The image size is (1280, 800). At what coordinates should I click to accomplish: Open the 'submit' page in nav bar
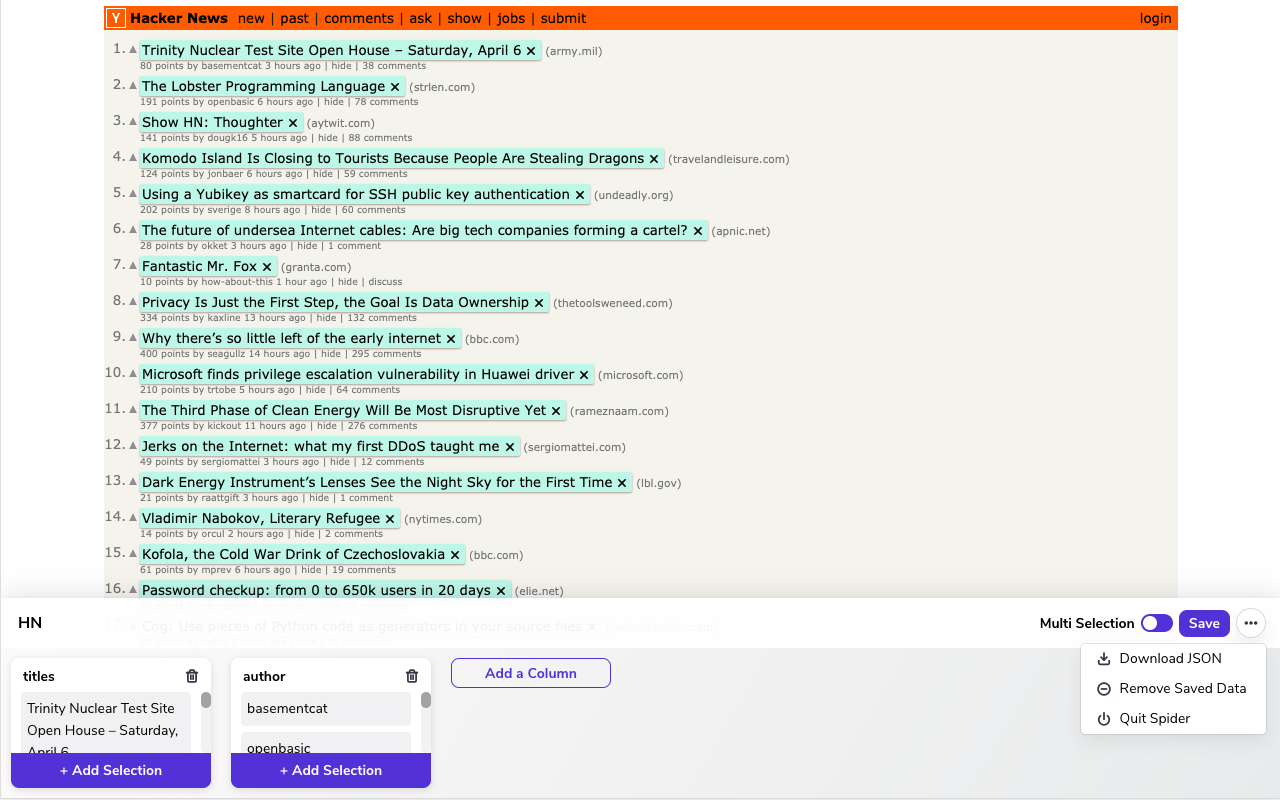coord(563,18)
